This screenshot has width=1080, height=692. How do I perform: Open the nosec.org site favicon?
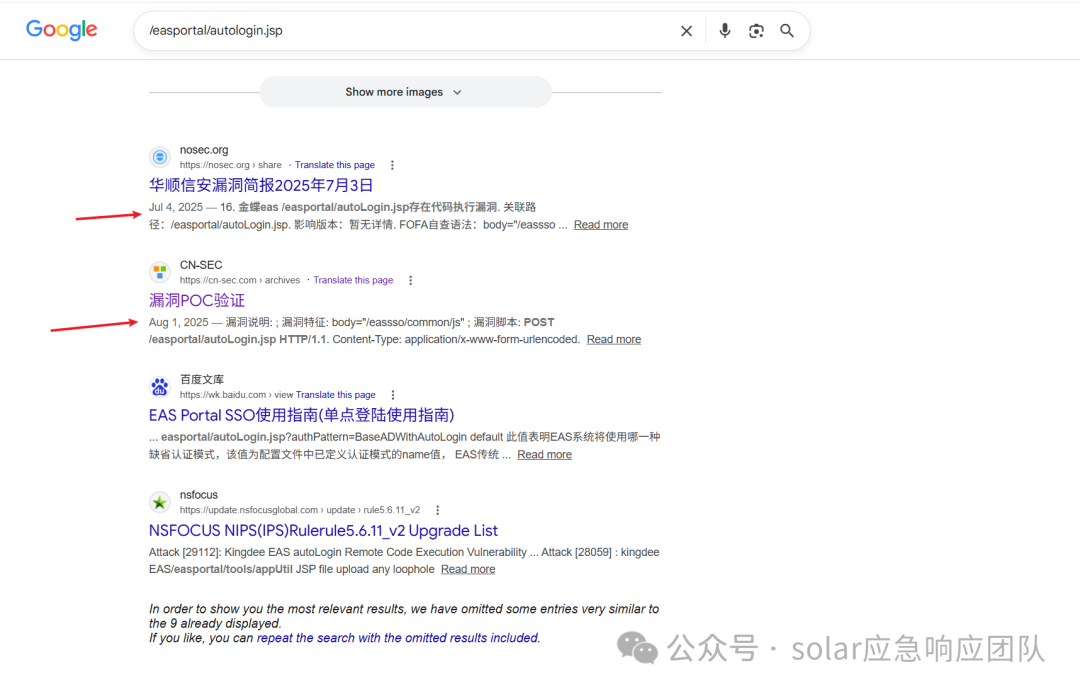(160, 157)
